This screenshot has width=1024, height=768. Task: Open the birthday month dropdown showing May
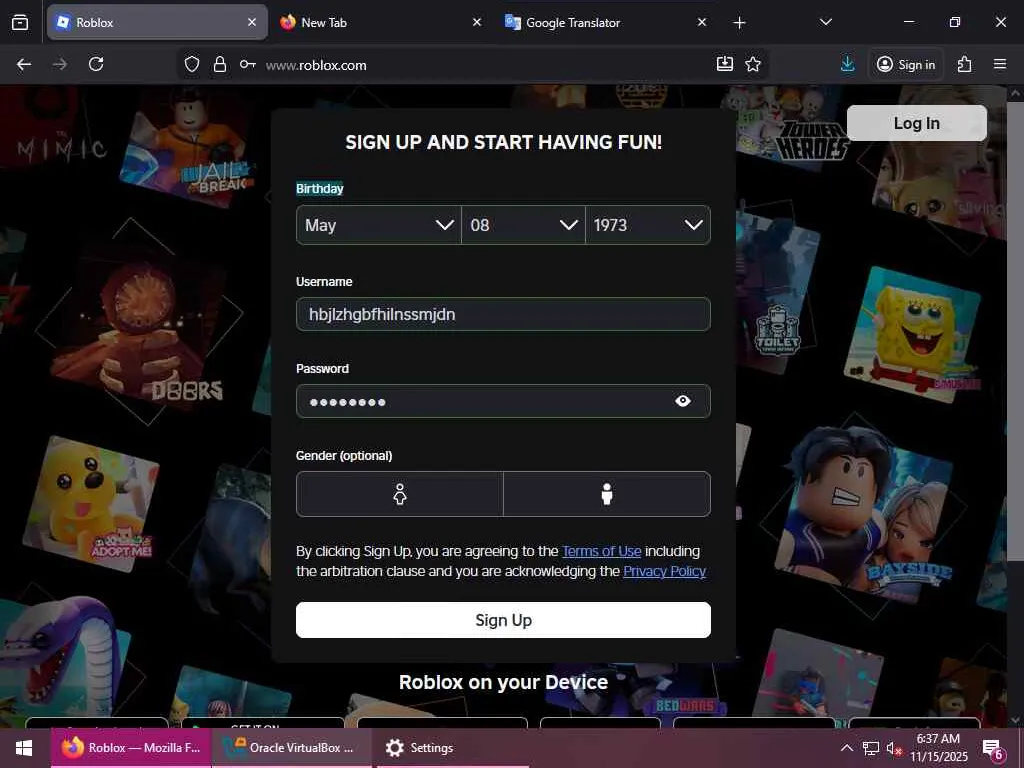tap(378, 225)
